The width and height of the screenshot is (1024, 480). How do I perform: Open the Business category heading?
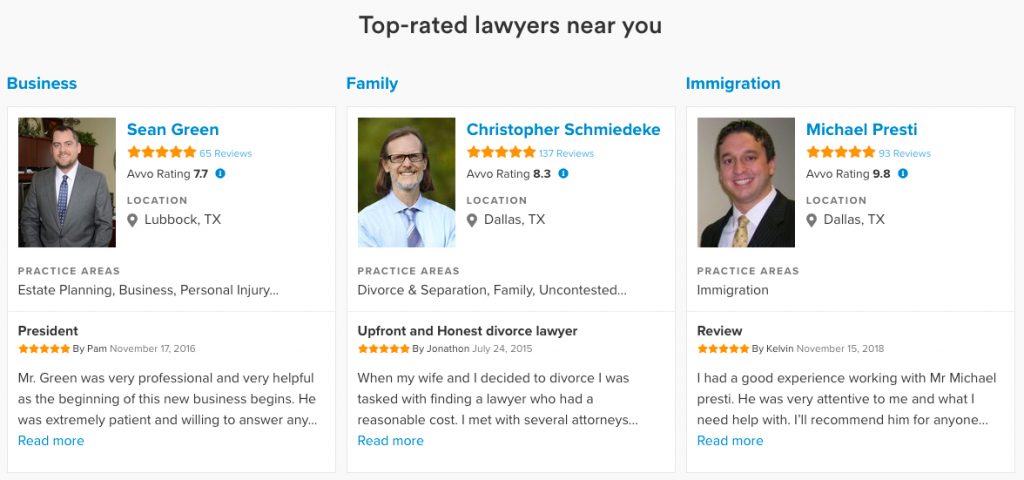(42, 84)
